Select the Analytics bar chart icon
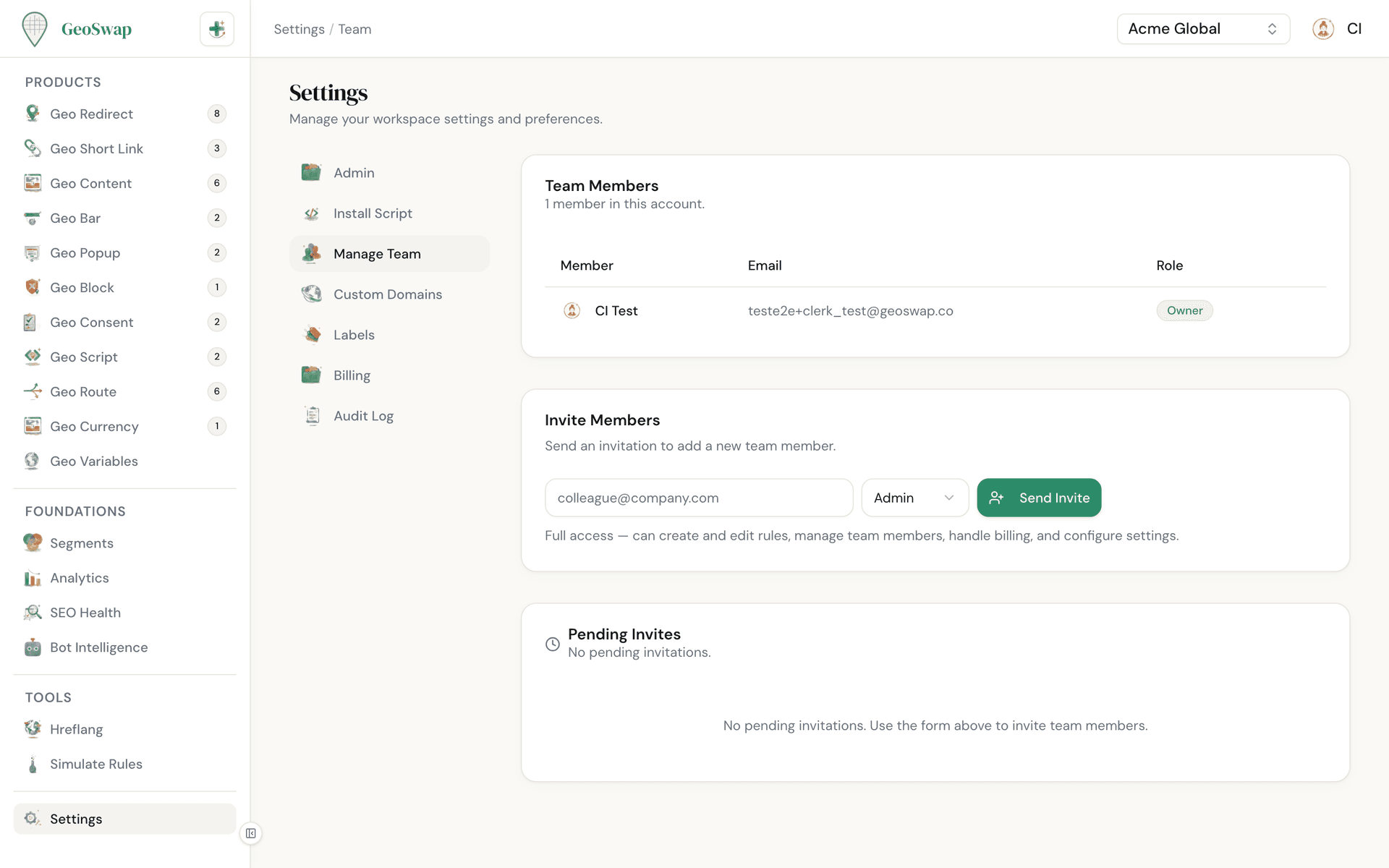Screen dimensions: 1389x868 tap(33, 578)
